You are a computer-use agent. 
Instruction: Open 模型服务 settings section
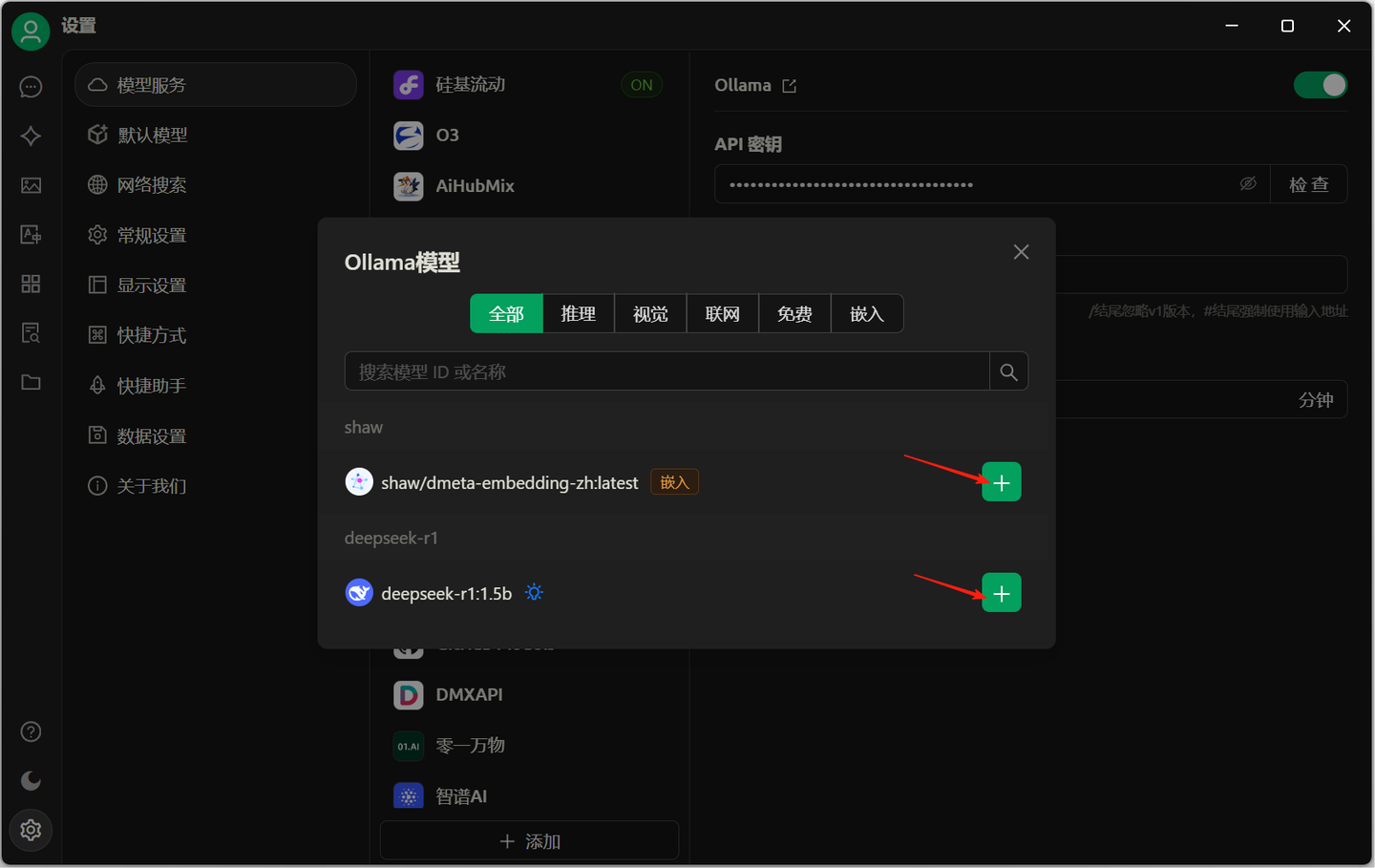[216, 85]
